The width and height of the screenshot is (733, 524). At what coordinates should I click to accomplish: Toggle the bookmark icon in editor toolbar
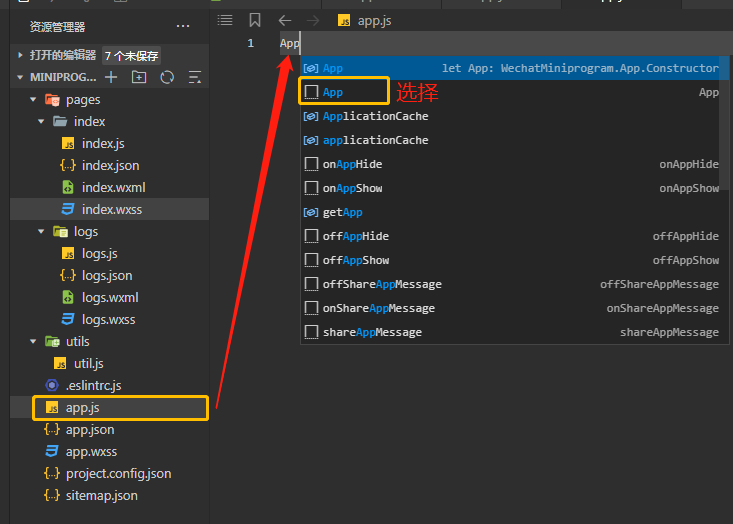255,20
